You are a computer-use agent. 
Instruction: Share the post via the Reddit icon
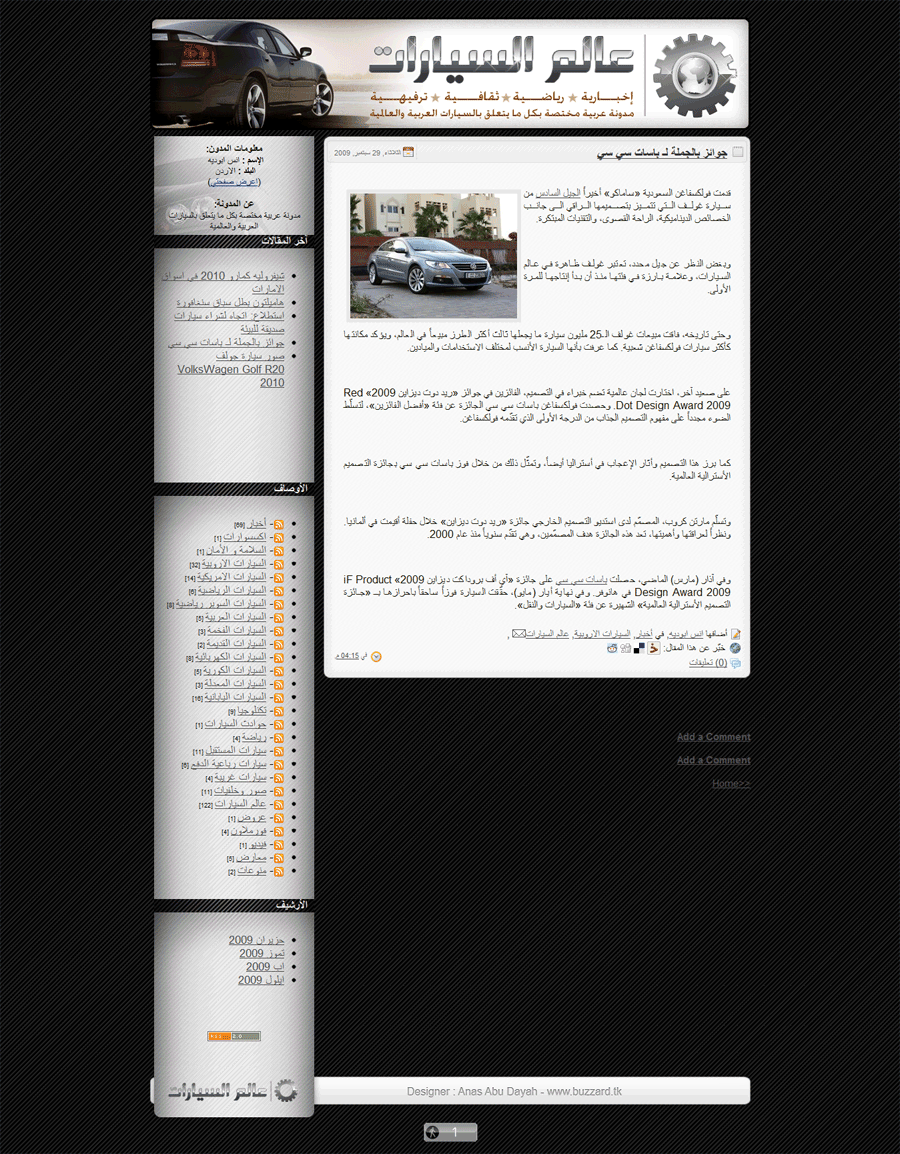point(612,648)
